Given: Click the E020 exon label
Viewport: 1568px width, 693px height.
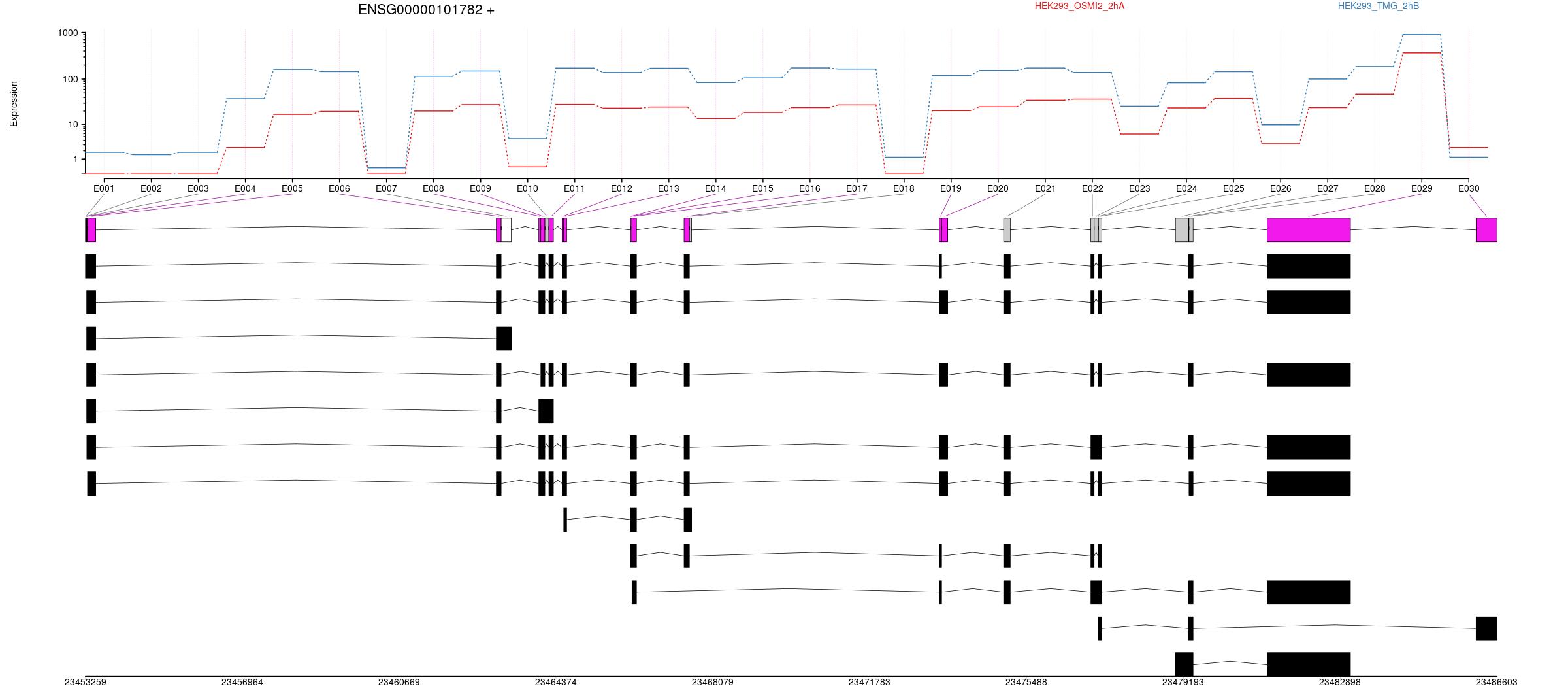Looking at the screenshot, I should tap(998, 188).
